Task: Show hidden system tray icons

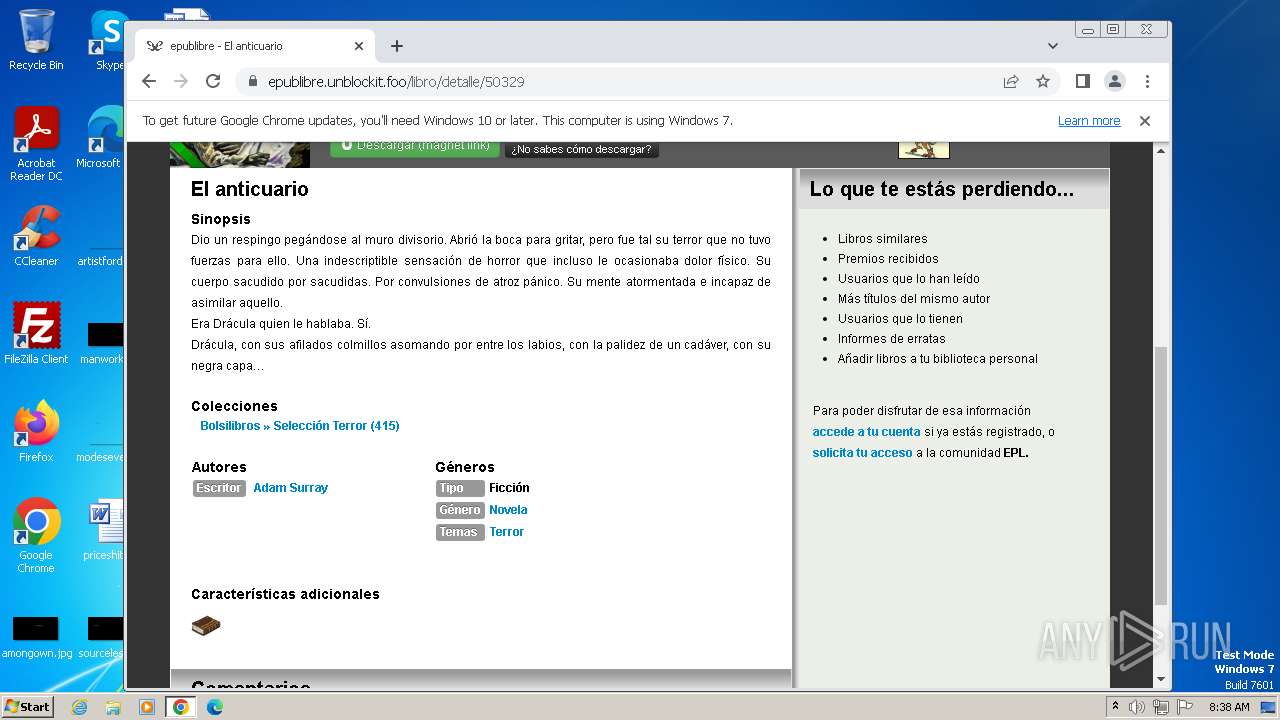Action: 1116,707
